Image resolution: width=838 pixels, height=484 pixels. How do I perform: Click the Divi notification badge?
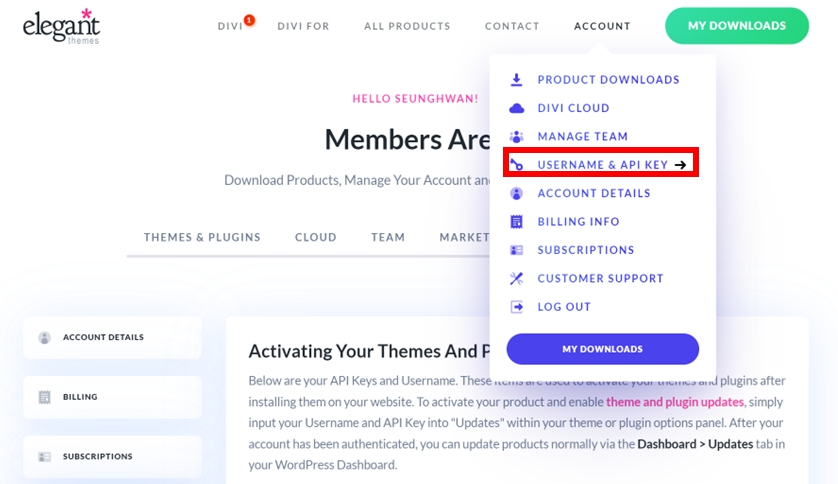click(x=250, y=20)
